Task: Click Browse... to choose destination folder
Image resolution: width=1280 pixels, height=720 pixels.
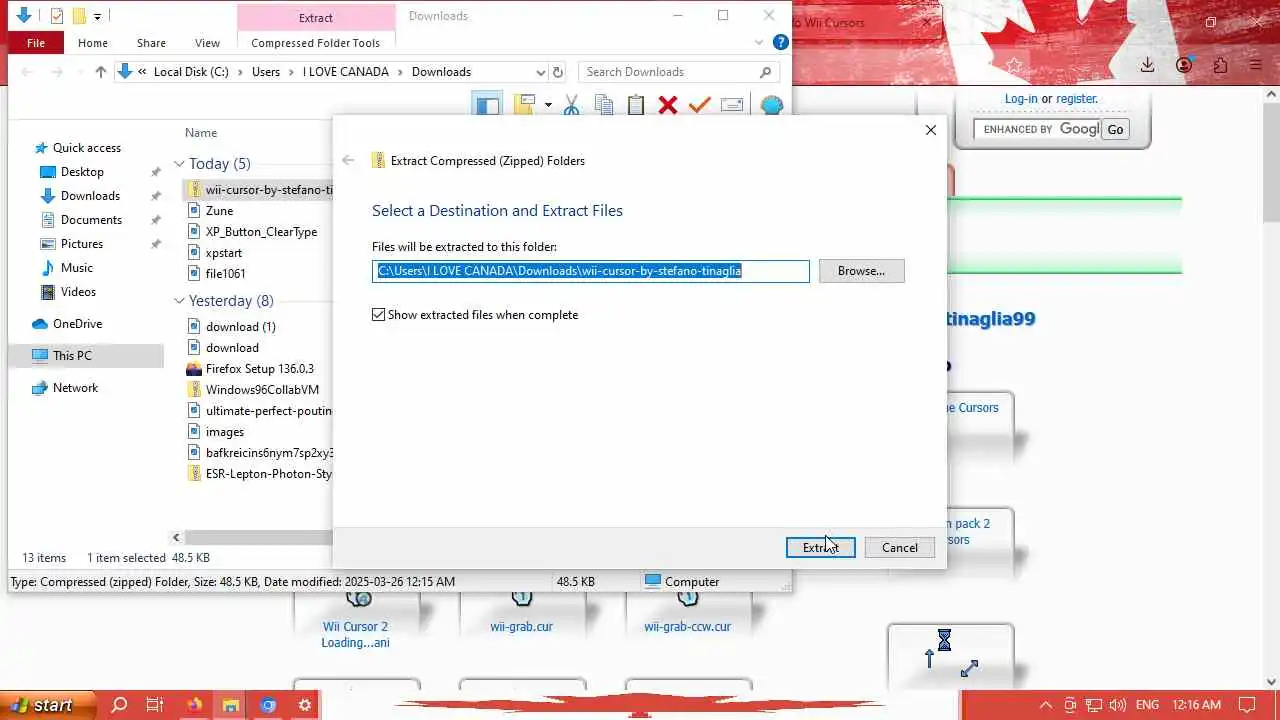Action: pos(861,271)
